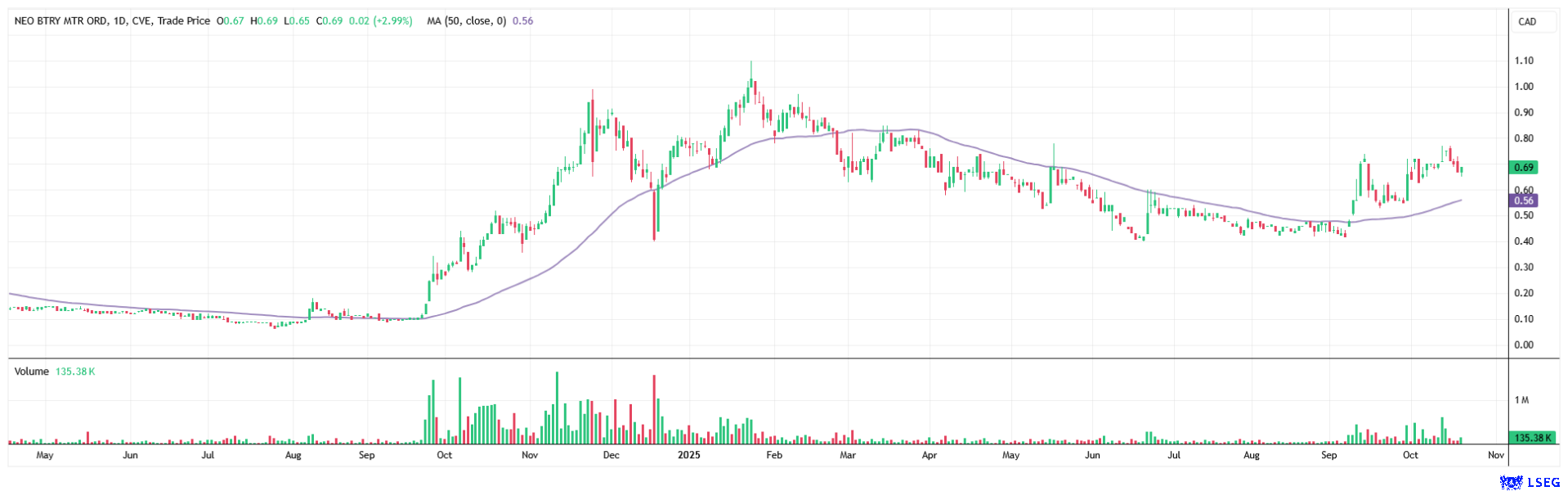The width and height of the screenshot is (1568, 491).
Task: Click the 0.30 level on the price axis
Action: click(x=1523, y=268)
